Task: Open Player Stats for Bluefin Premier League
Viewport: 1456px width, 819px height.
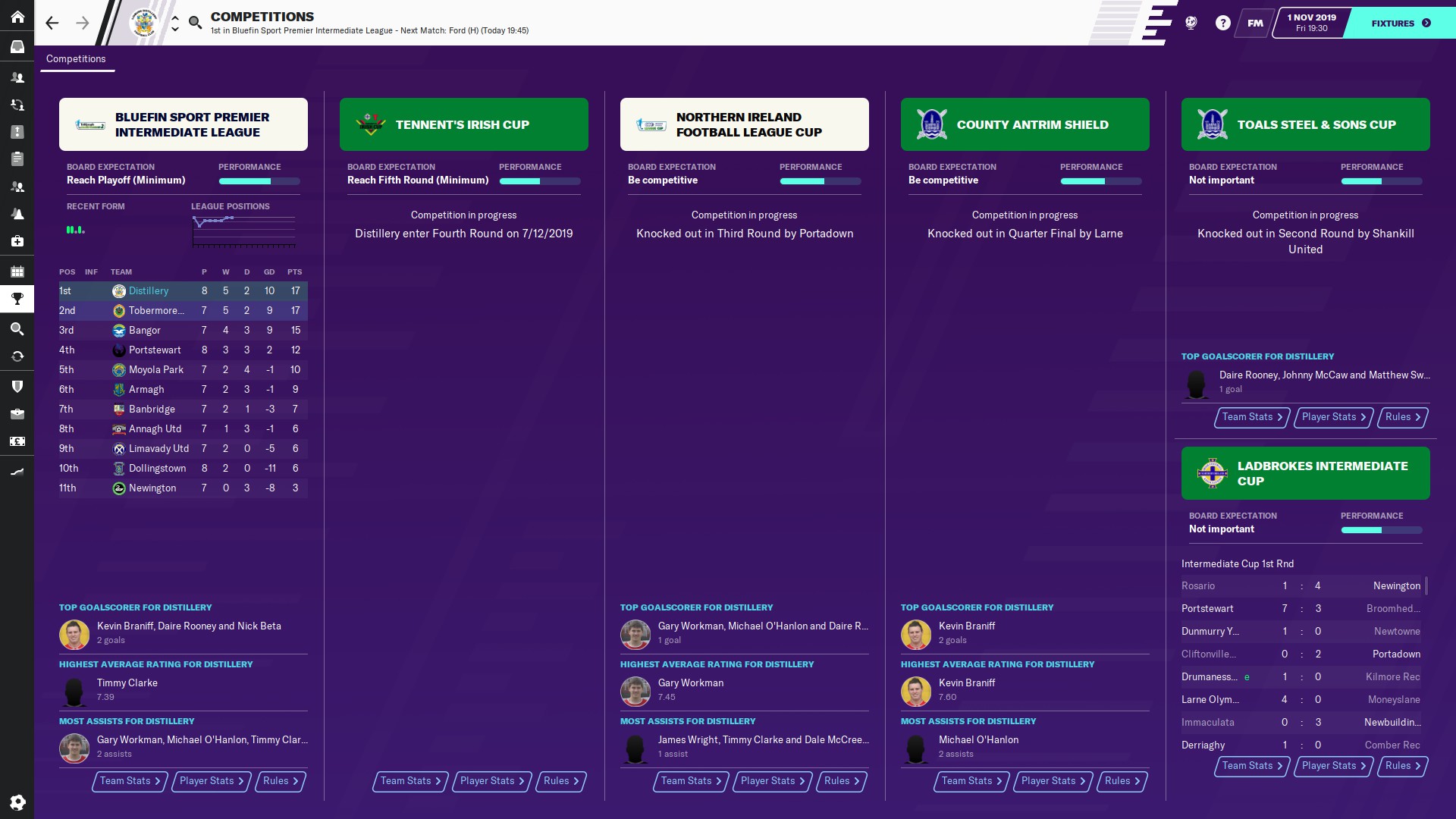Action: pos(211,781)
